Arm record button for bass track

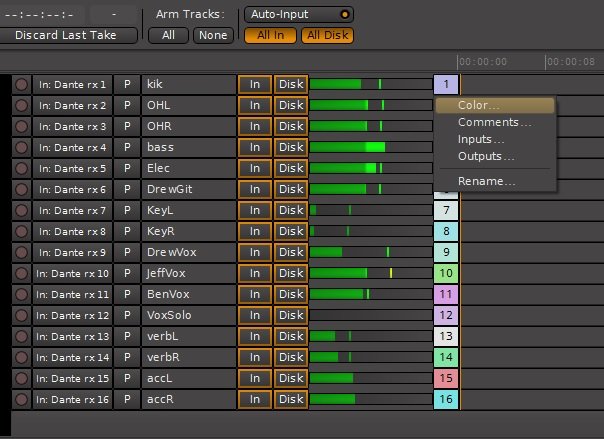[21, 147]
